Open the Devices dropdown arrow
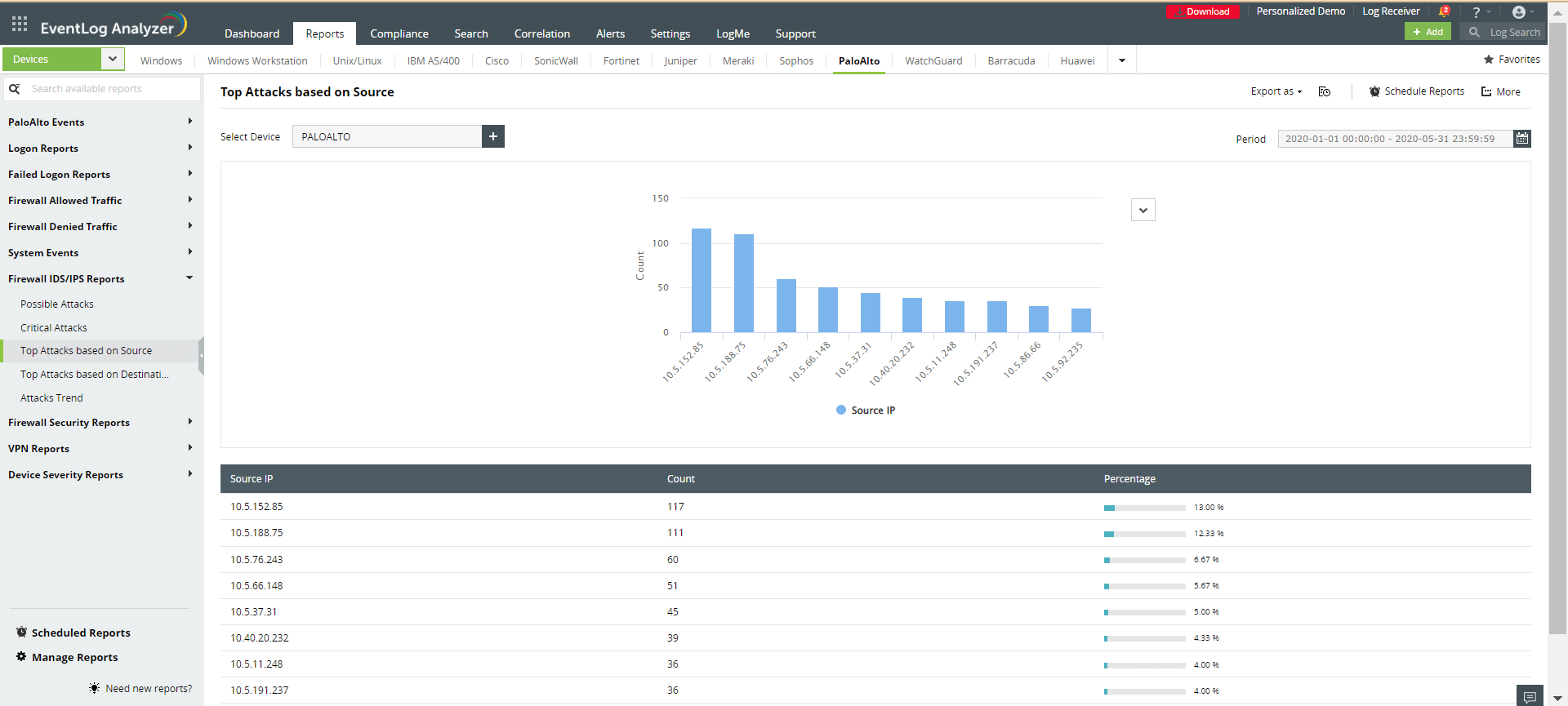This screenshot has width=1568, height=706. click(112, 59)
